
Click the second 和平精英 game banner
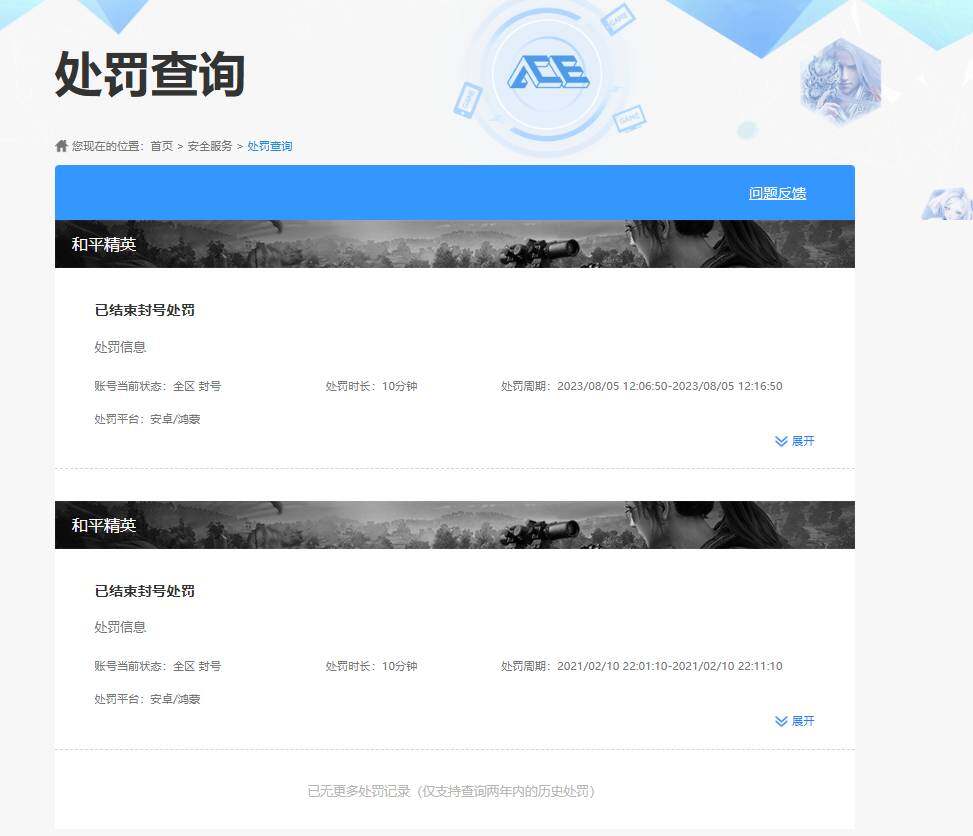click(455, 525)
